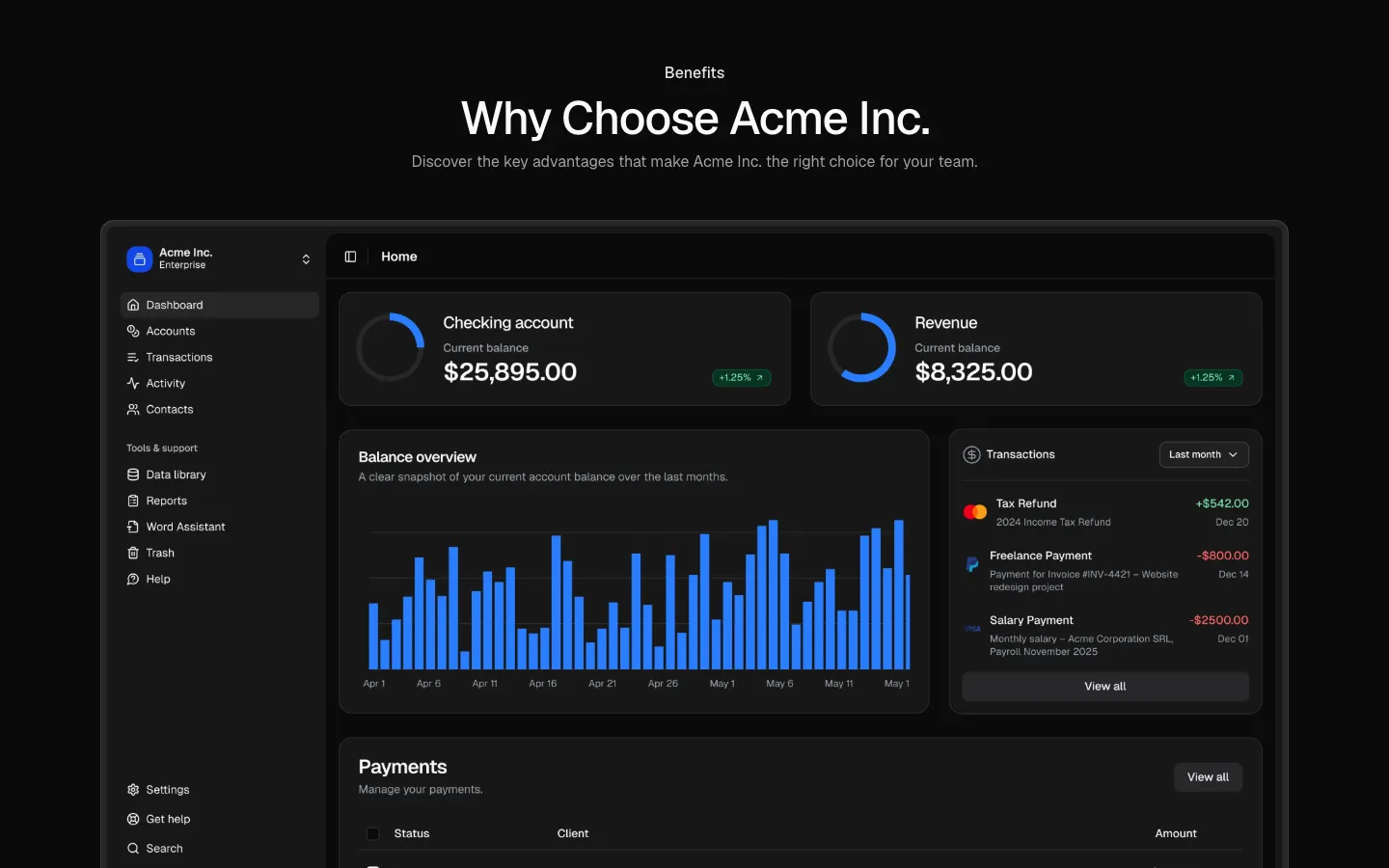The width and height of the screenshot is (1389, 868).
Task: Click the May 6 axis label
Action: (779, 684)
